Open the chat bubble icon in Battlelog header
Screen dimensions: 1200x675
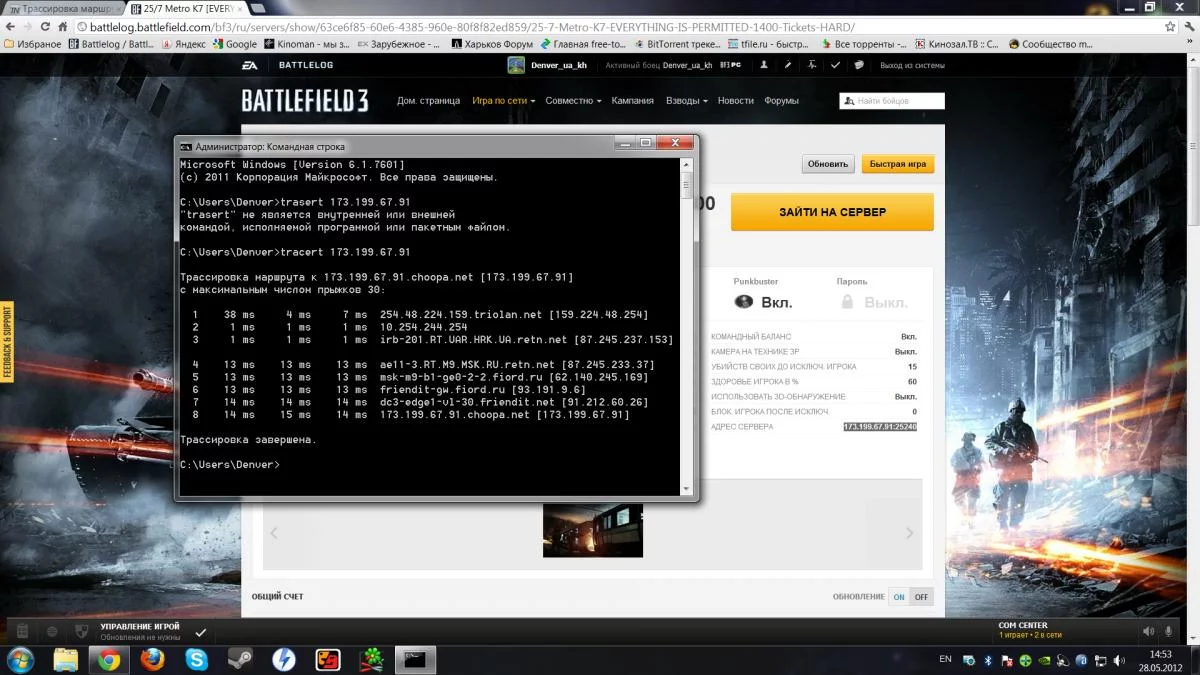tap(859, 65)
